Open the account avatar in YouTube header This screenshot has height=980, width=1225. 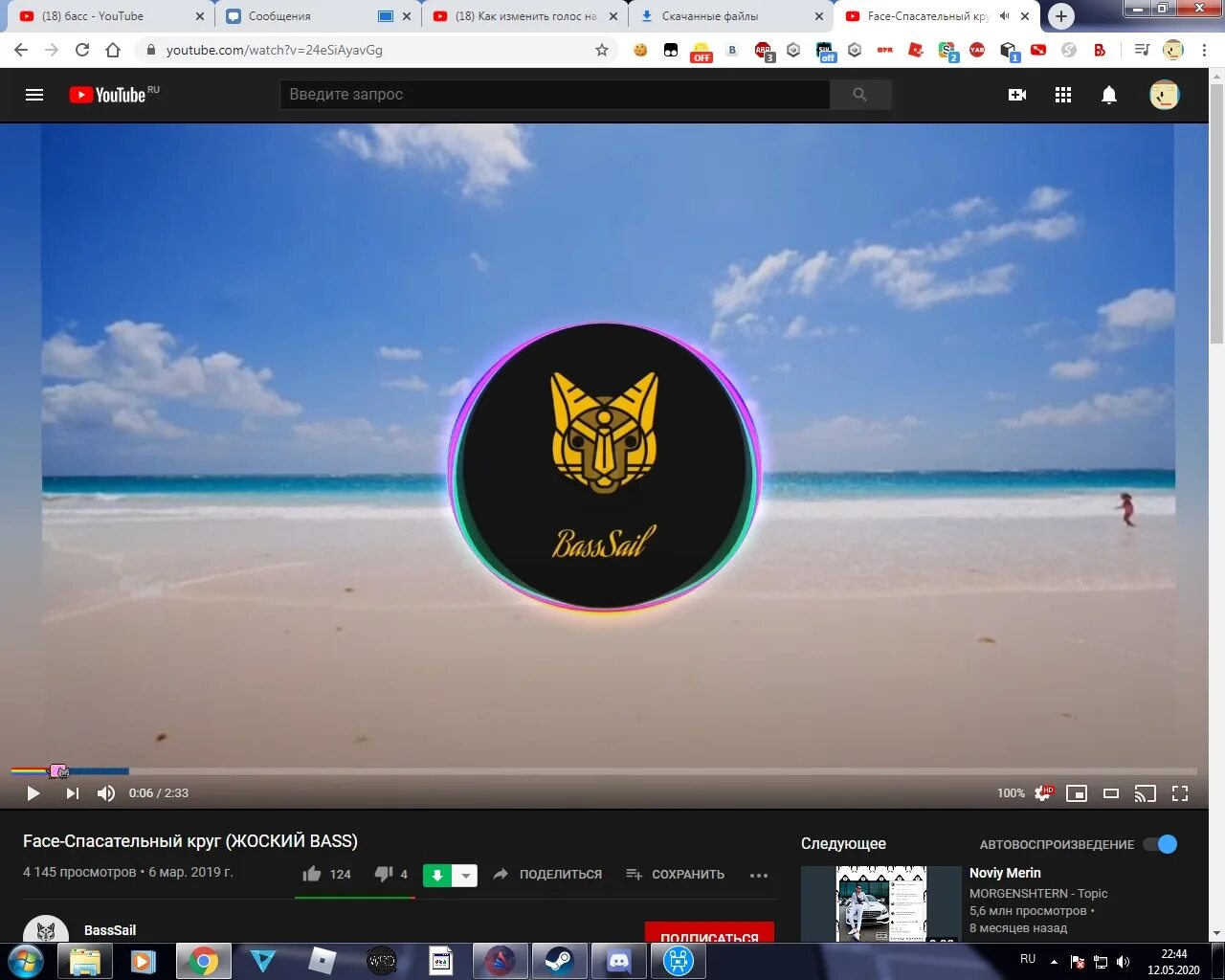[1165, 95]
